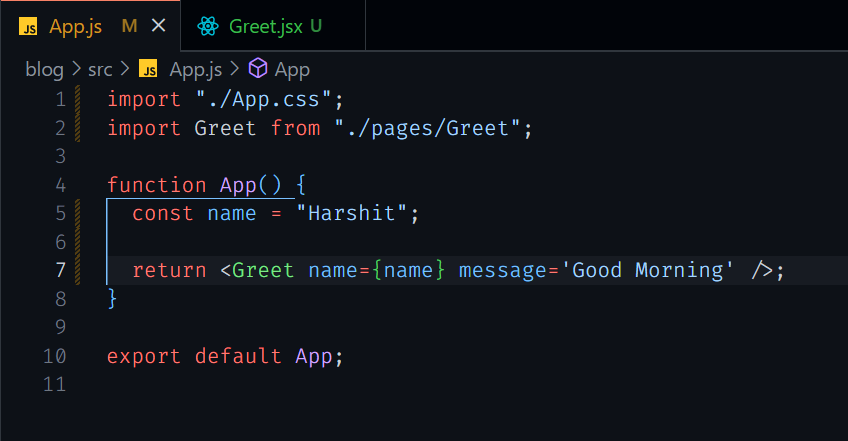
Task: Click the export default App statement
Action: [225, 356]
